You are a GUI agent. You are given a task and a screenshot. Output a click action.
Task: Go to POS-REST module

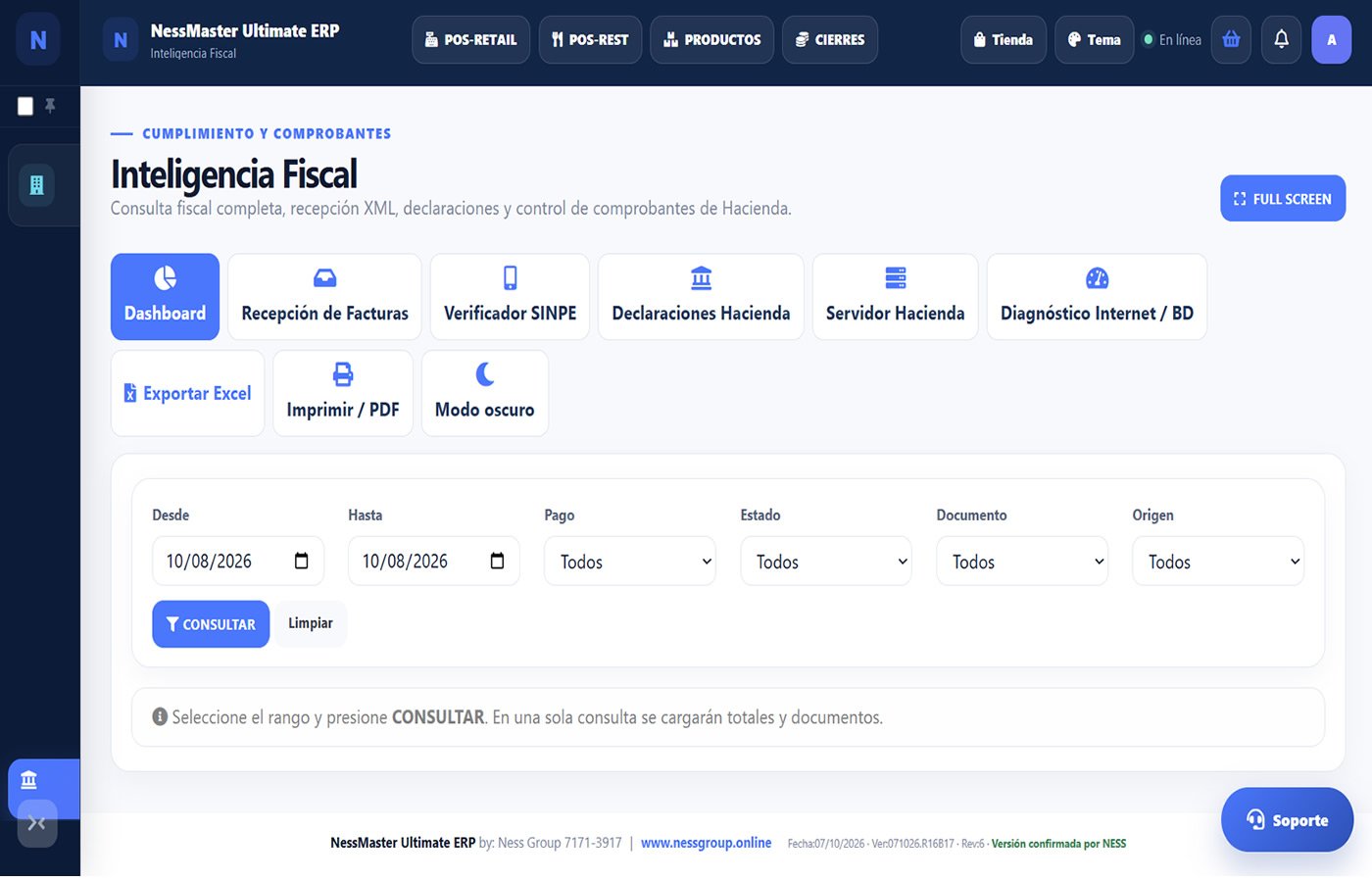click(x=590, y=40)
